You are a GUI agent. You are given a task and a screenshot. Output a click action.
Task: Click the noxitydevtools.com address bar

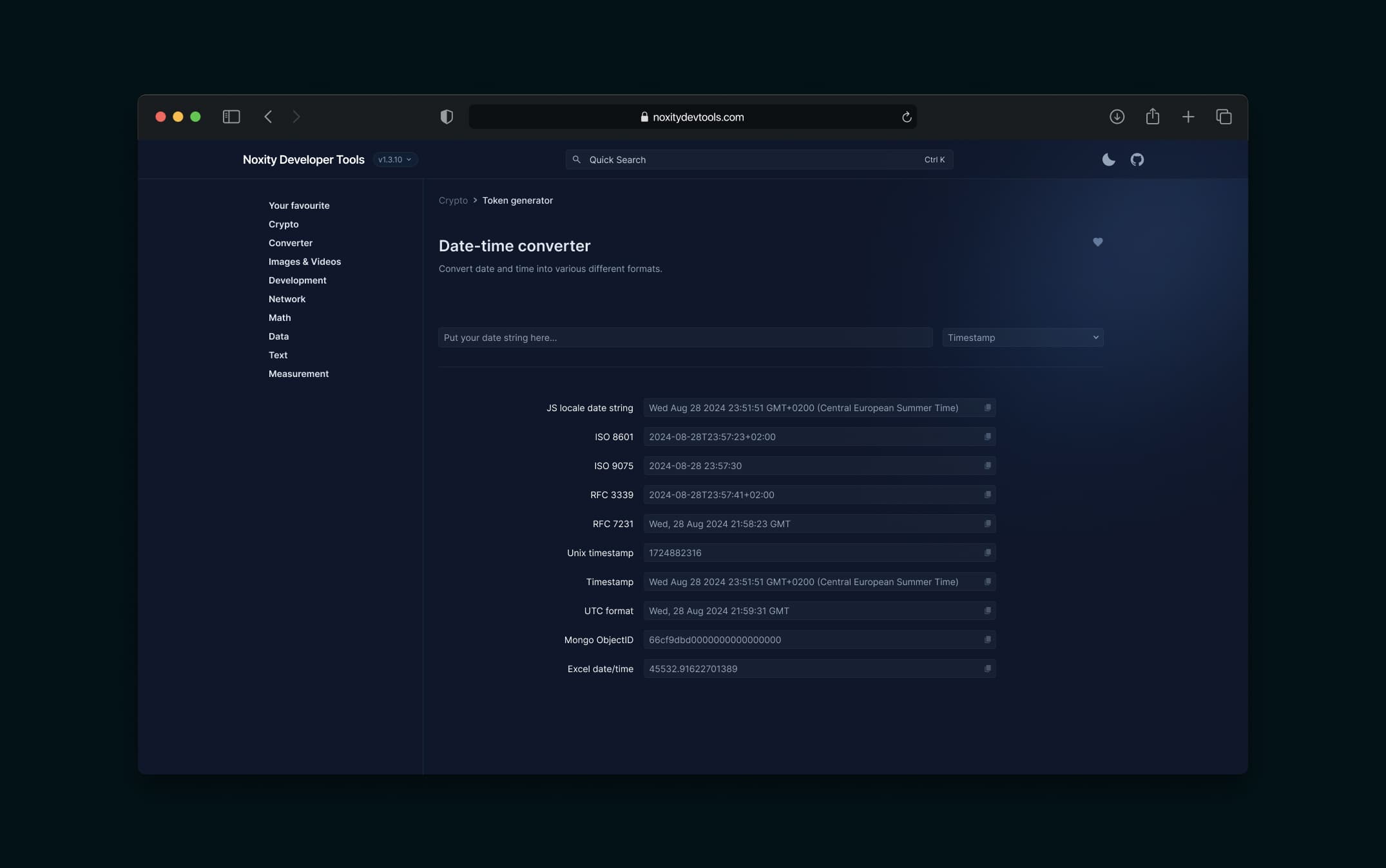click(x=693, y=117)
